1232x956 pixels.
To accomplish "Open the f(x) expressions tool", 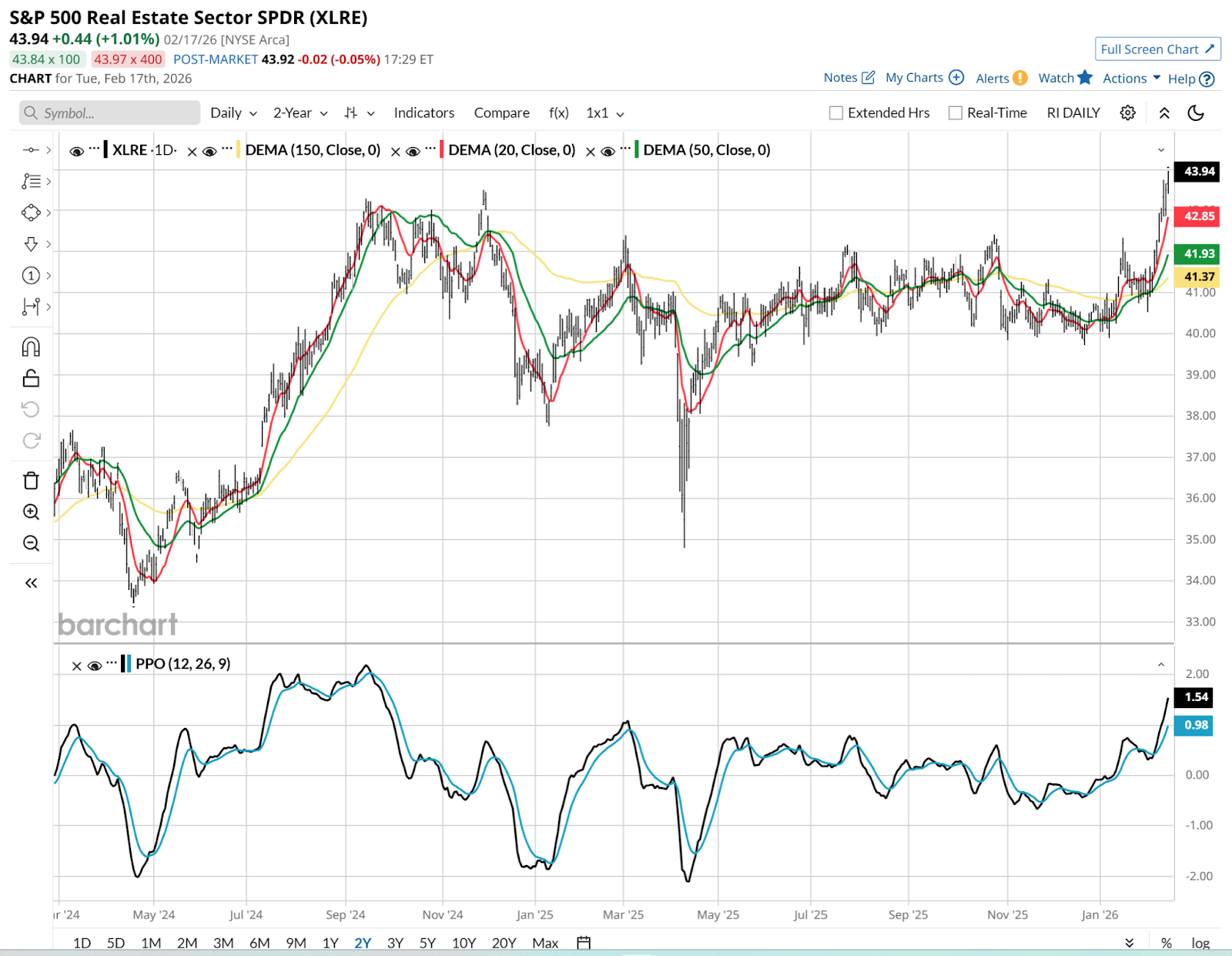I will point(559,112).
